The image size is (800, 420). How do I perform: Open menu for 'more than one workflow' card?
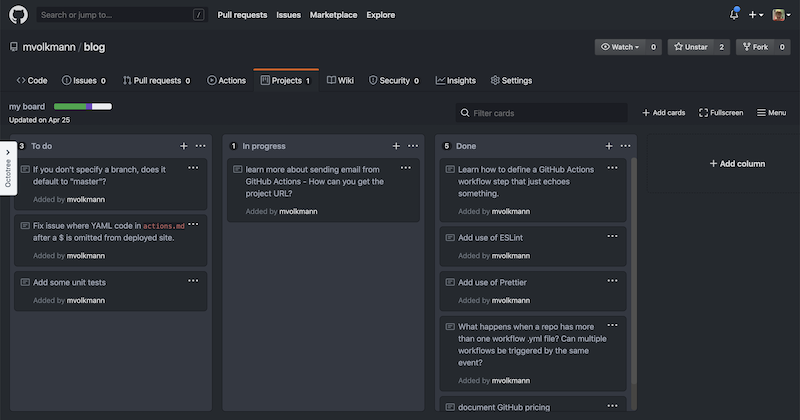pos(612,325)
